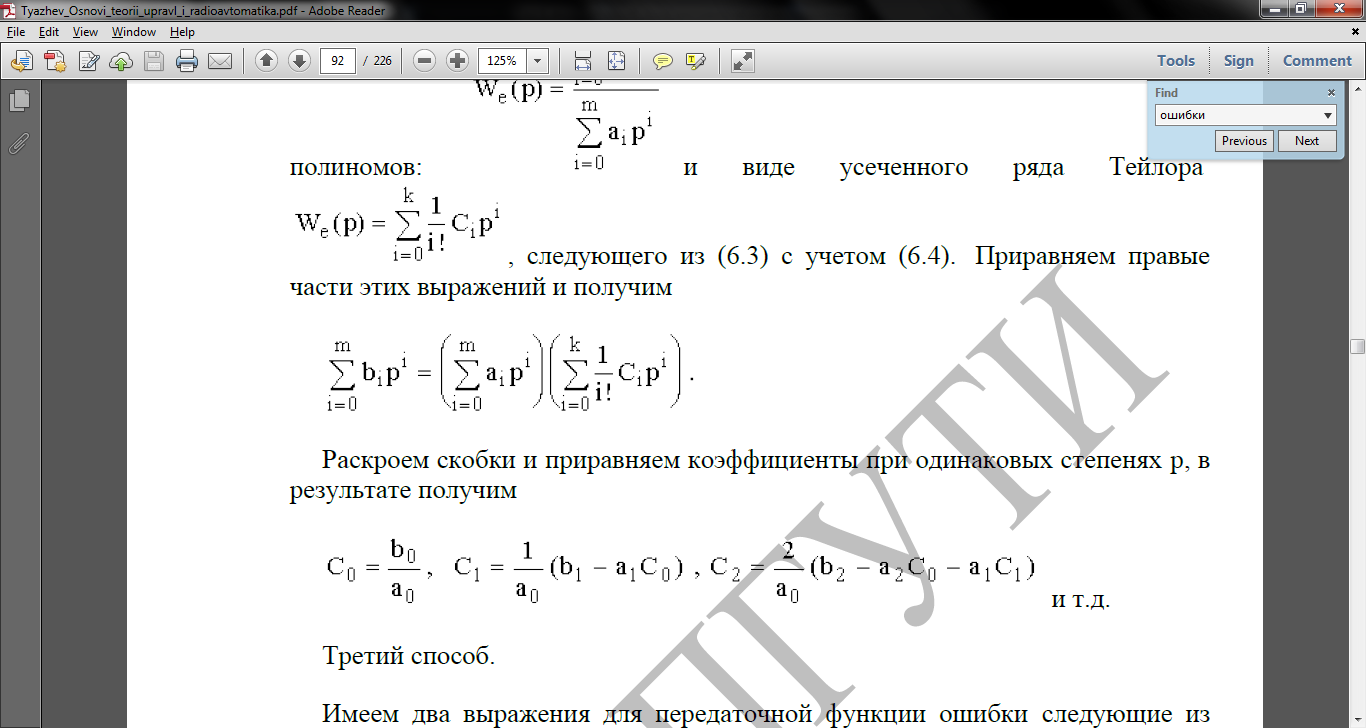Open the View menu
The image size is (1366, 728).
click(85, 32)
